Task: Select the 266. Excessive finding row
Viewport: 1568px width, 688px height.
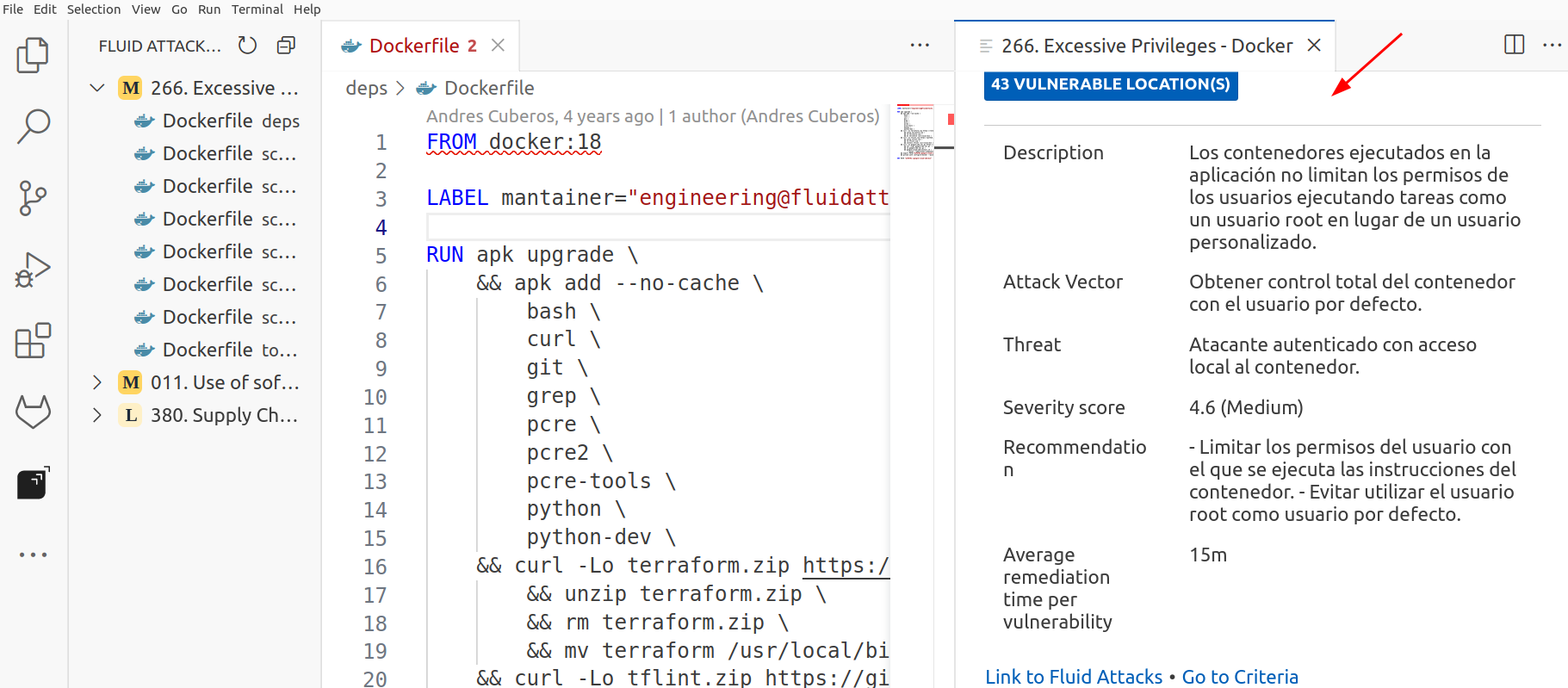Action: point(195,88)
